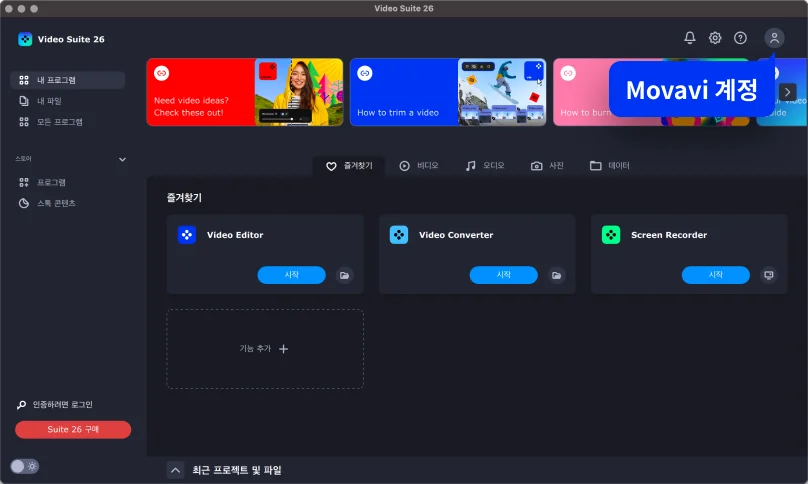Click the Screen Recorder title text
This screenshot has width=808, height=484.
(x=669, y=235)
